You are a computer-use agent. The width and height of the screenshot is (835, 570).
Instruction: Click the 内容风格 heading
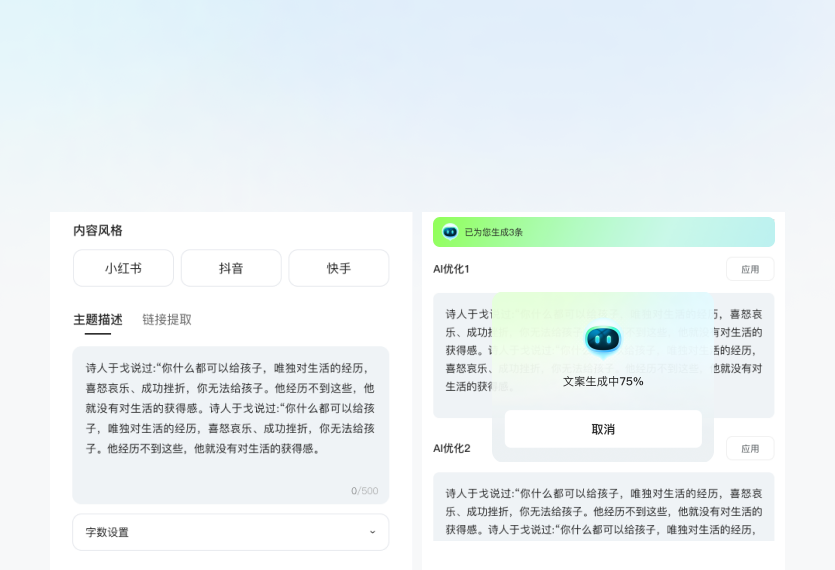98,231
